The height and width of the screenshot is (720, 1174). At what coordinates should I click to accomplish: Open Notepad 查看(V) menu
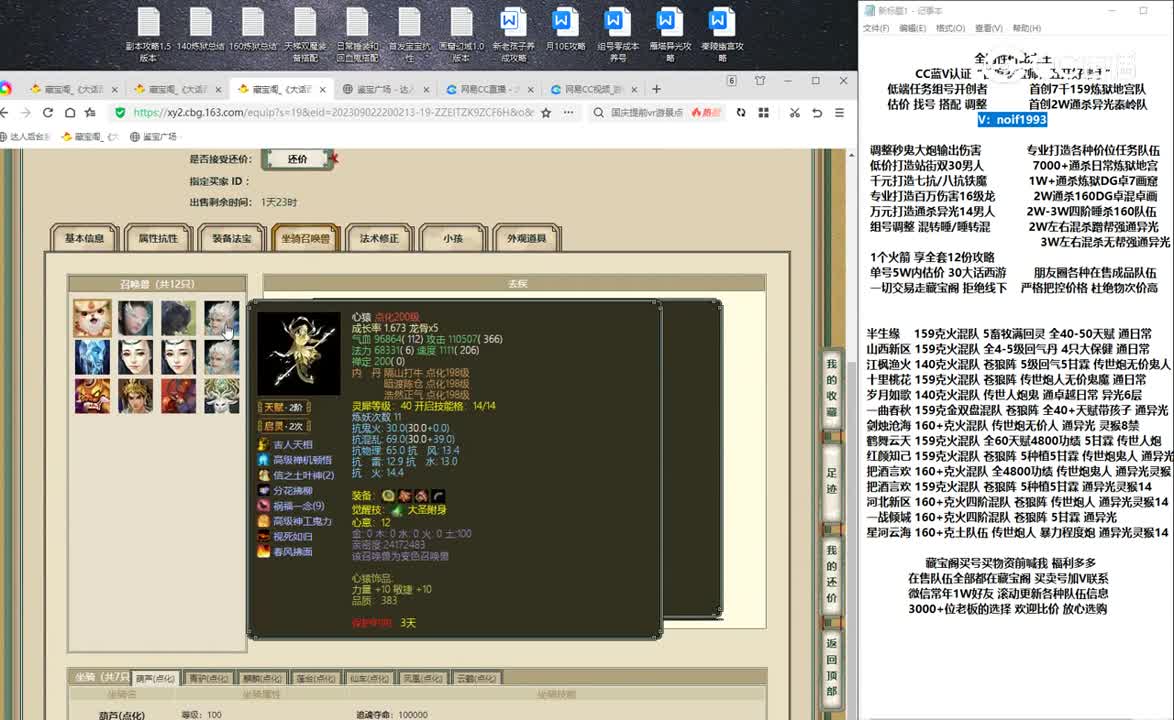(988, 28)
